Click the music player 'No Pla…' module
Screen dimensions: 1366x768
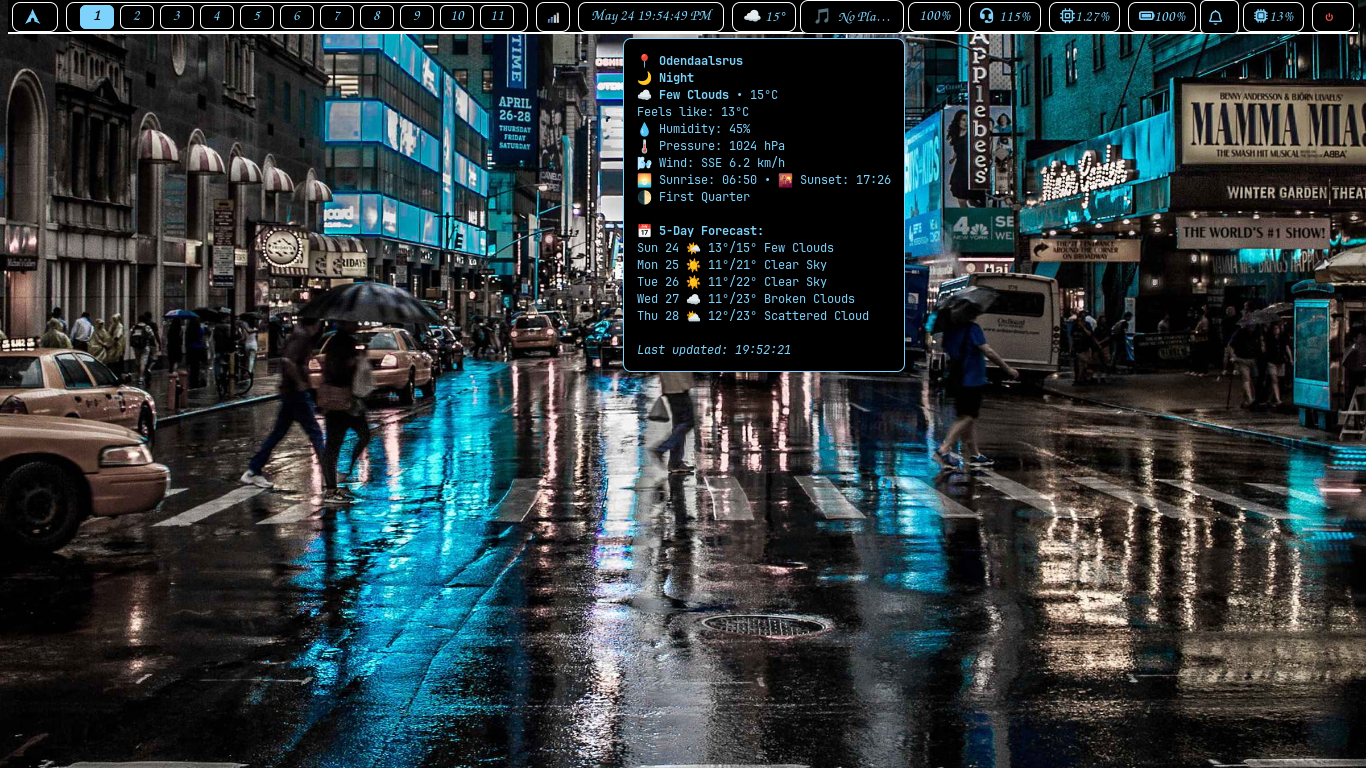(852, 16)
